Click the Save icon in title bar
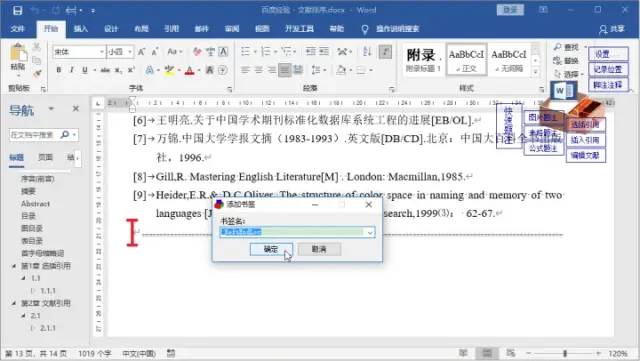 (x=17, y=10)
